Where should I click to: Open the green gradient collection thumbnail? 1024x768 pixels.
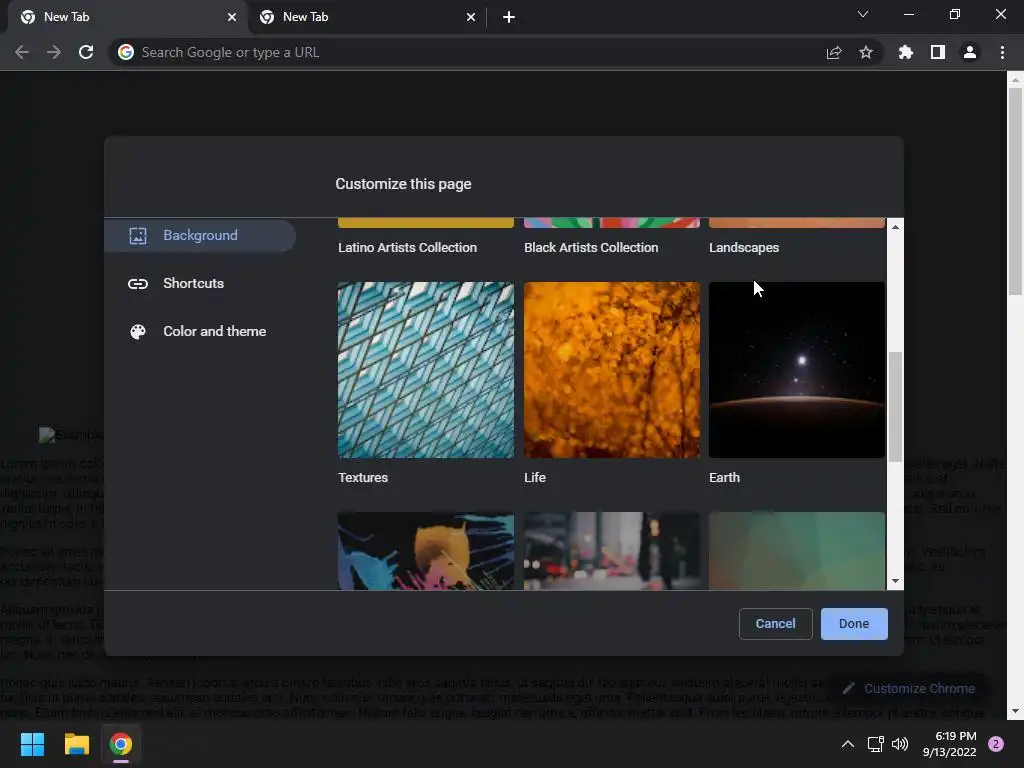797,551
